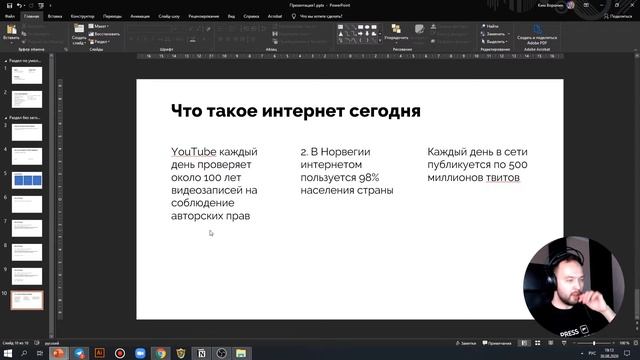This screenshot has width=640, height=360.
Task: Collapse the first section in slide panel
Action: [6, 61]
